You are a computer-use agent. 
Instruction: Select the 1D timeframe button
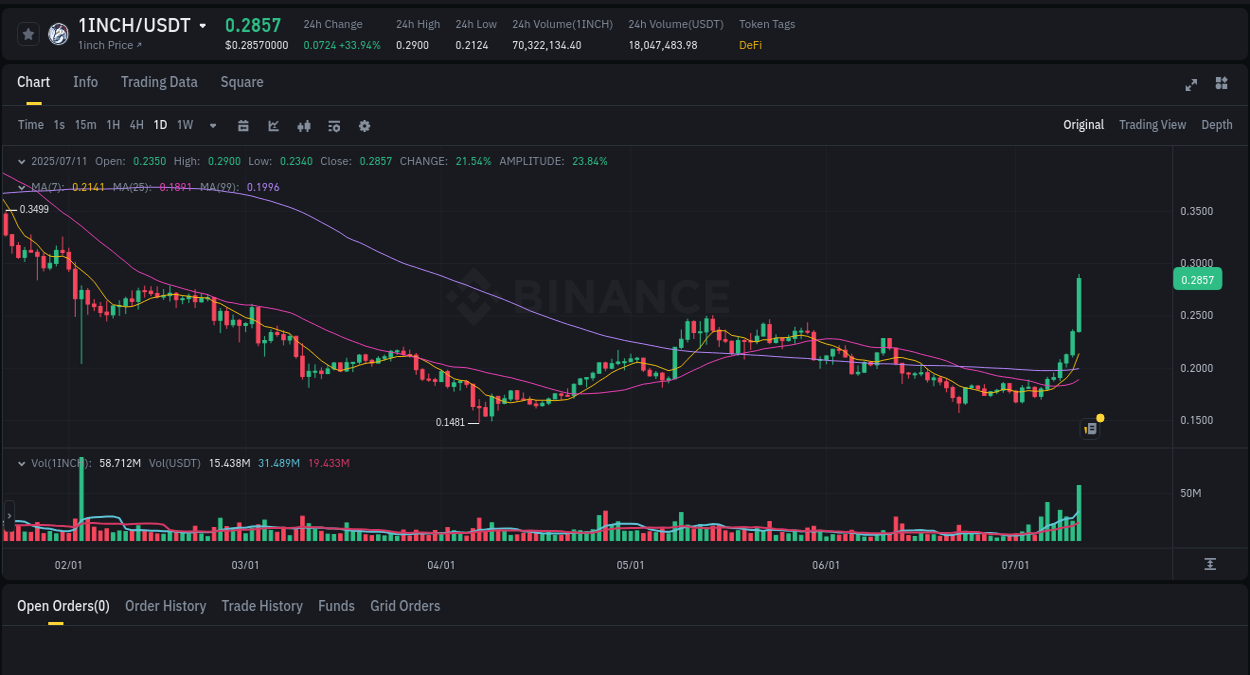[160, 125]
